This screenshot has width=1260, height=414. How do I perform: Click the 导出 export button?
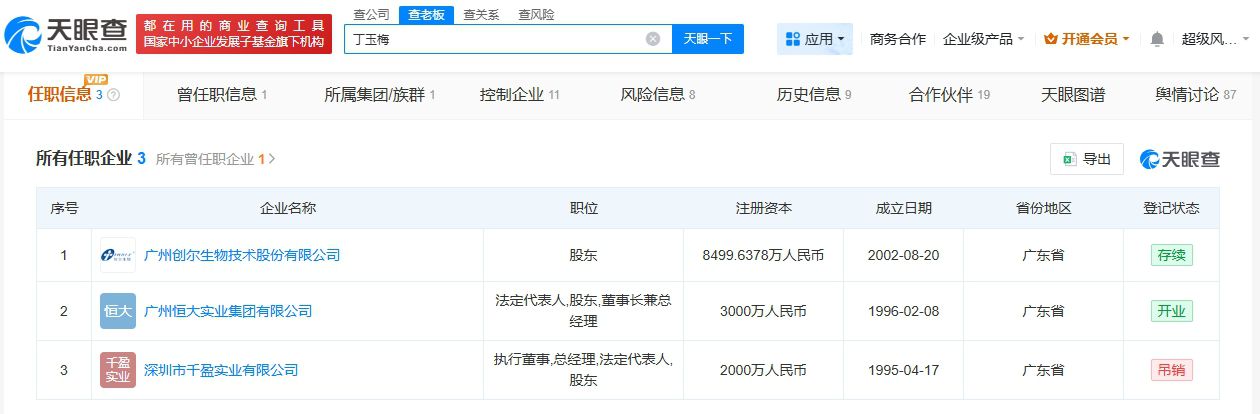(1087, 159)
